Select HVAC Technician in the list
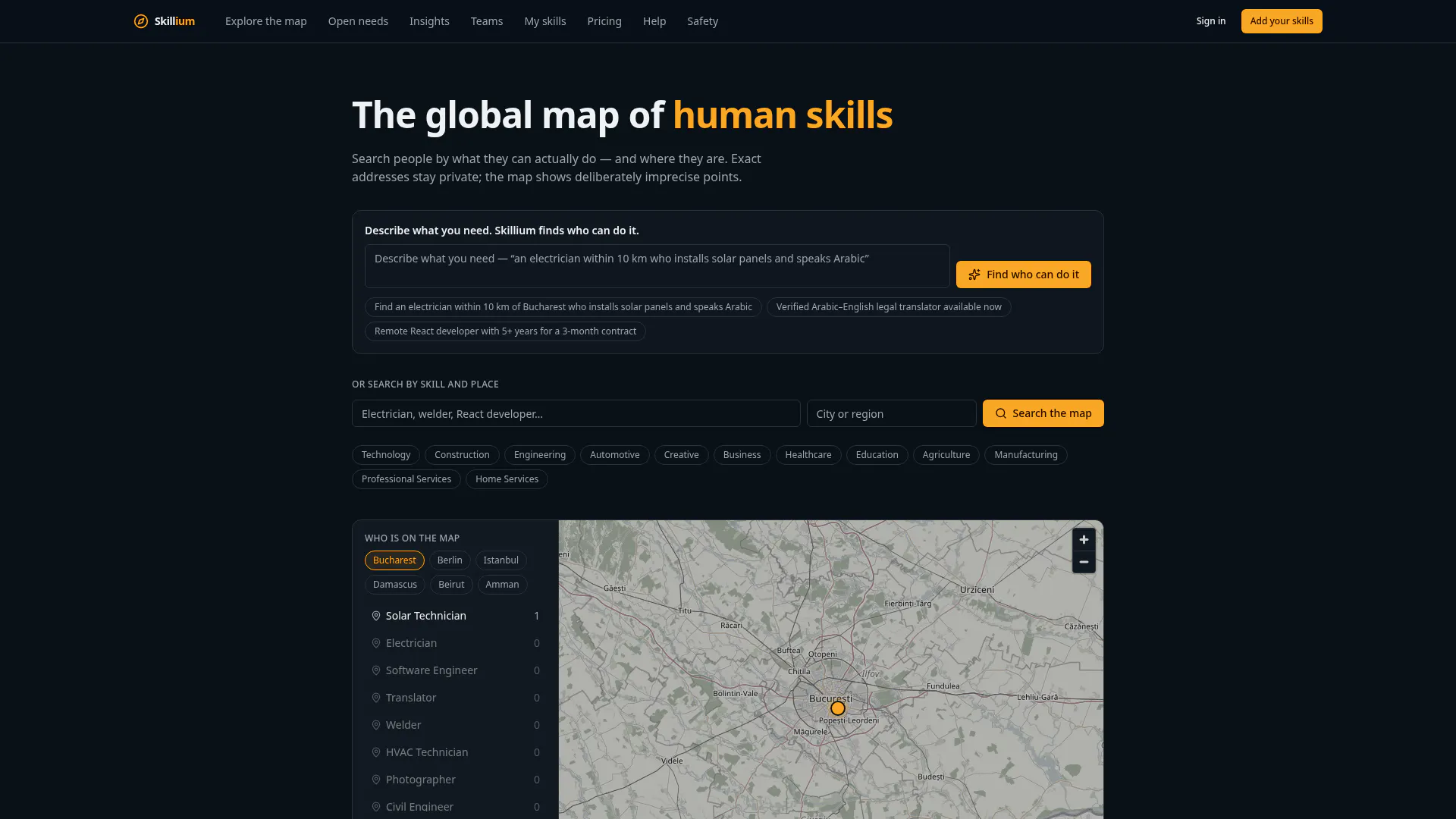This screenshot has height=819, width=1456. [x=456, y=752]
